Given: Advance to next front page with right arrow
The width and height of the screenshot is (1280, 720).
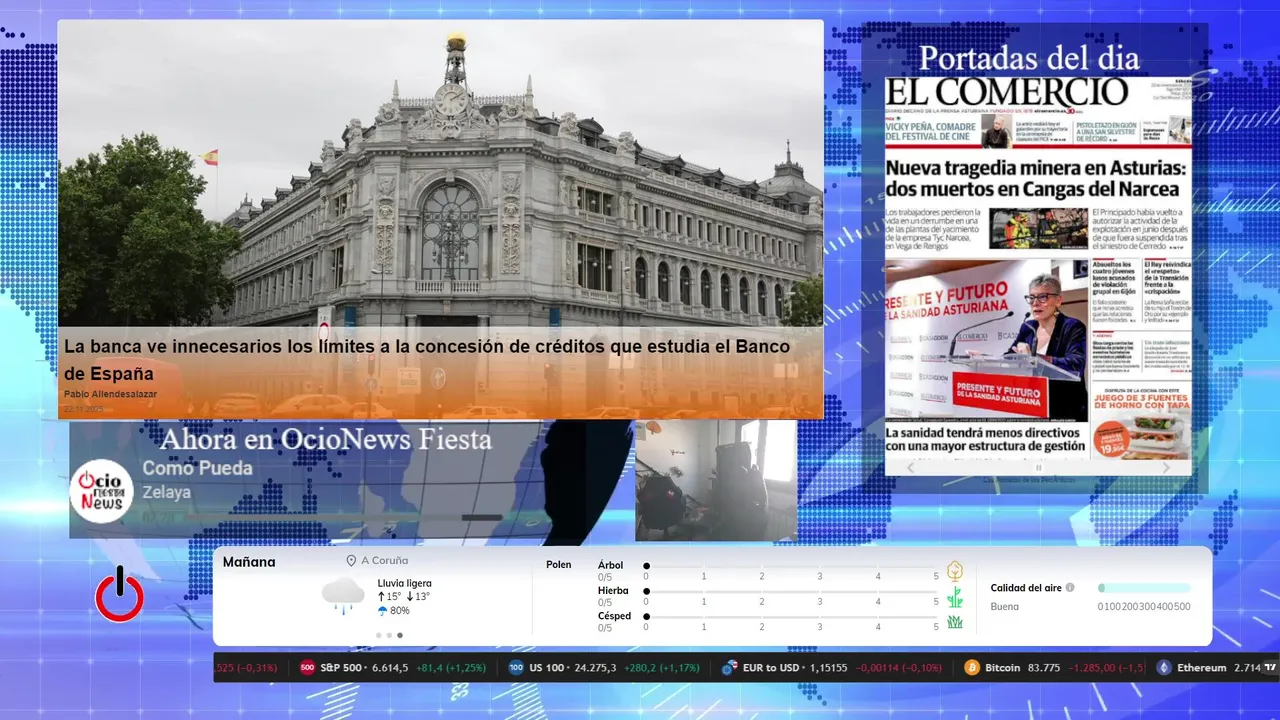Looking at the screenshot, I should 1166,467.
